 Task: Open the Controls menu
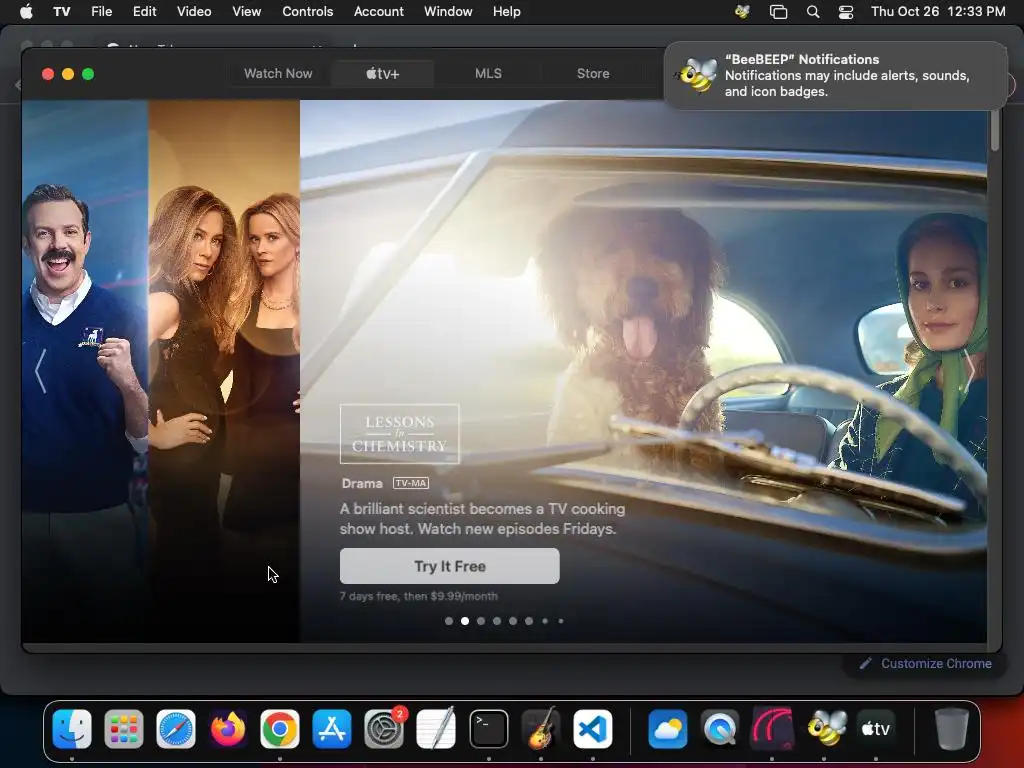click(308, 11)
